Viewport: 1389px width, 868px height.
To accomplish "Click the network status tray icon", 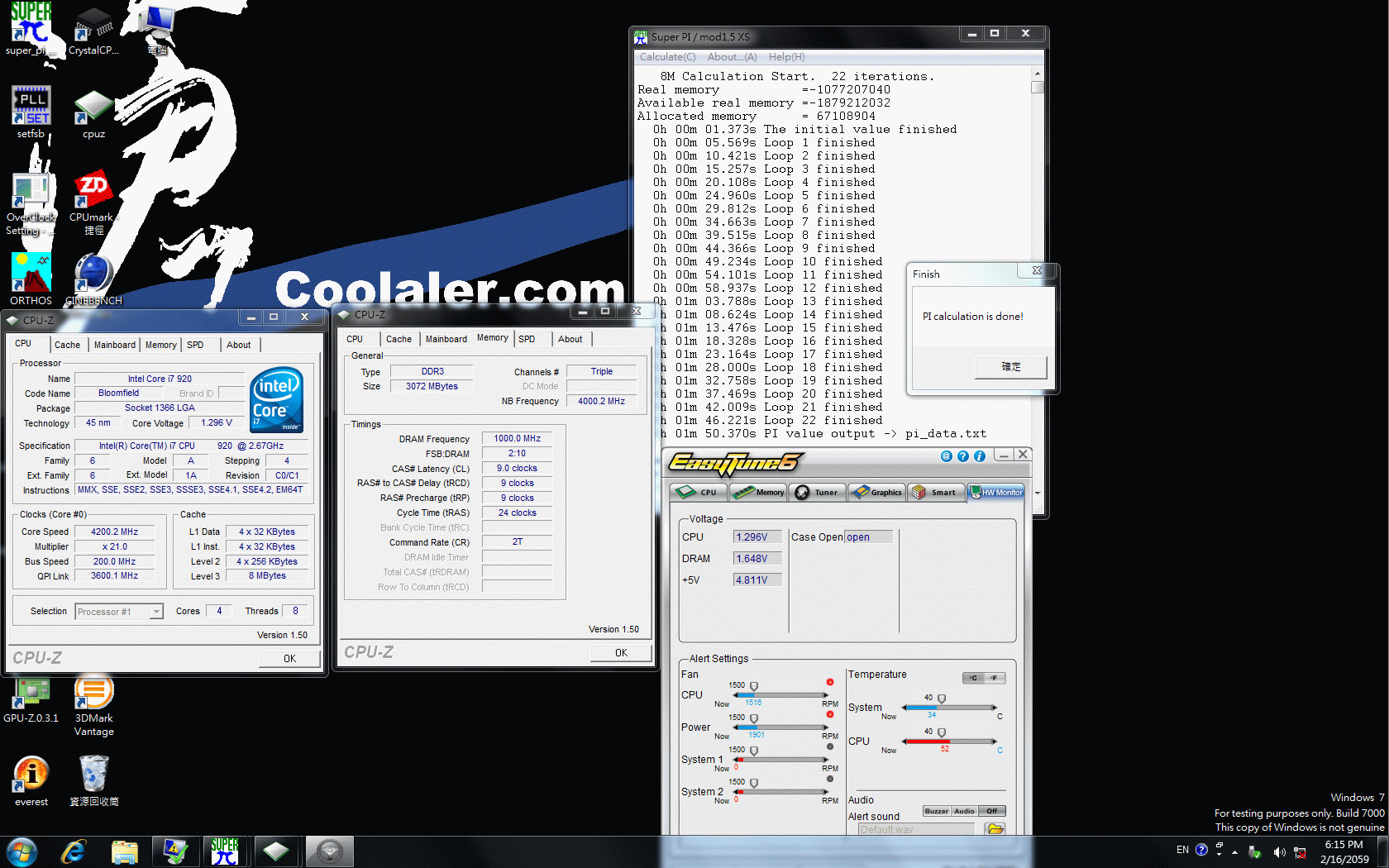I will pos(1300,851).
